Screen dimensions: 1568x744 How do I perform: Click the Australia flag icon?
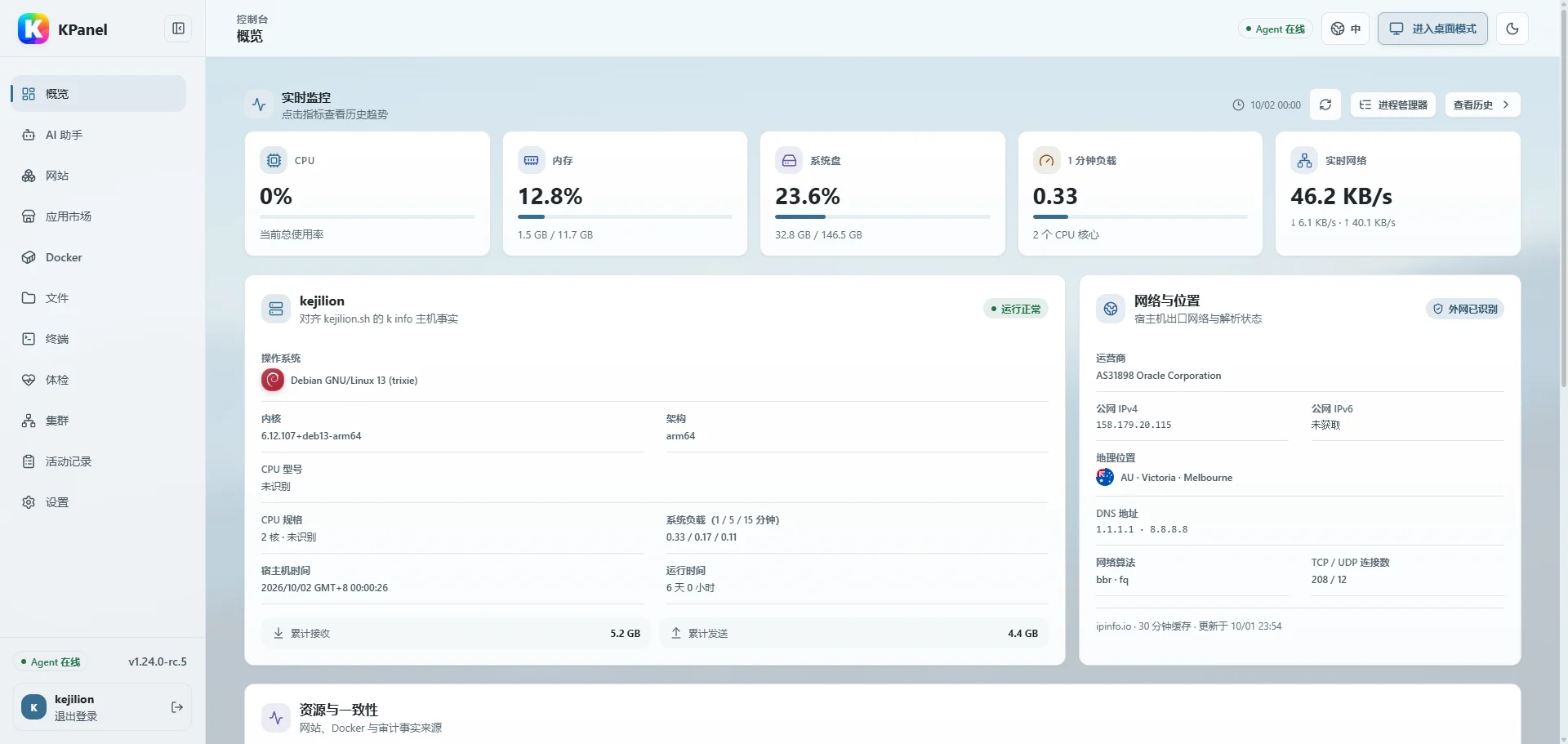[1105, 477]
